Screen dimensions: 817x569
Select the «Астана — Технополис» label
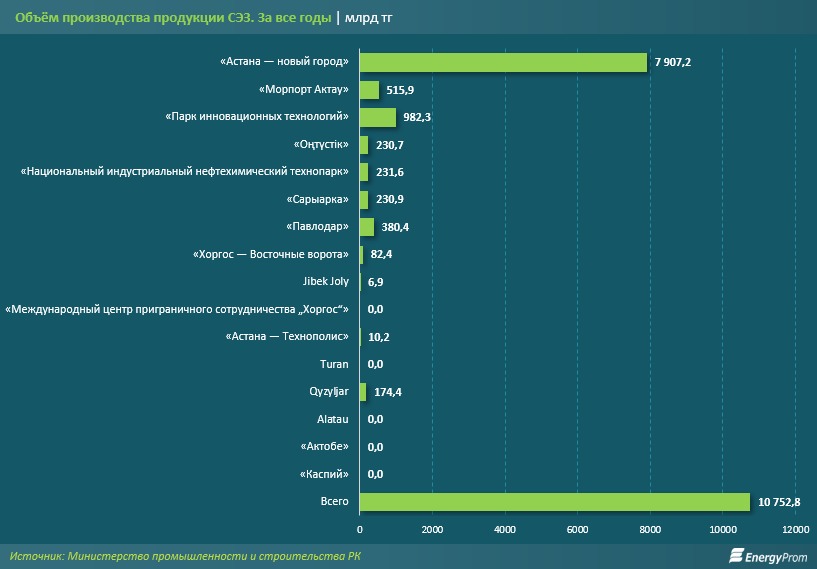click(286, 337)
